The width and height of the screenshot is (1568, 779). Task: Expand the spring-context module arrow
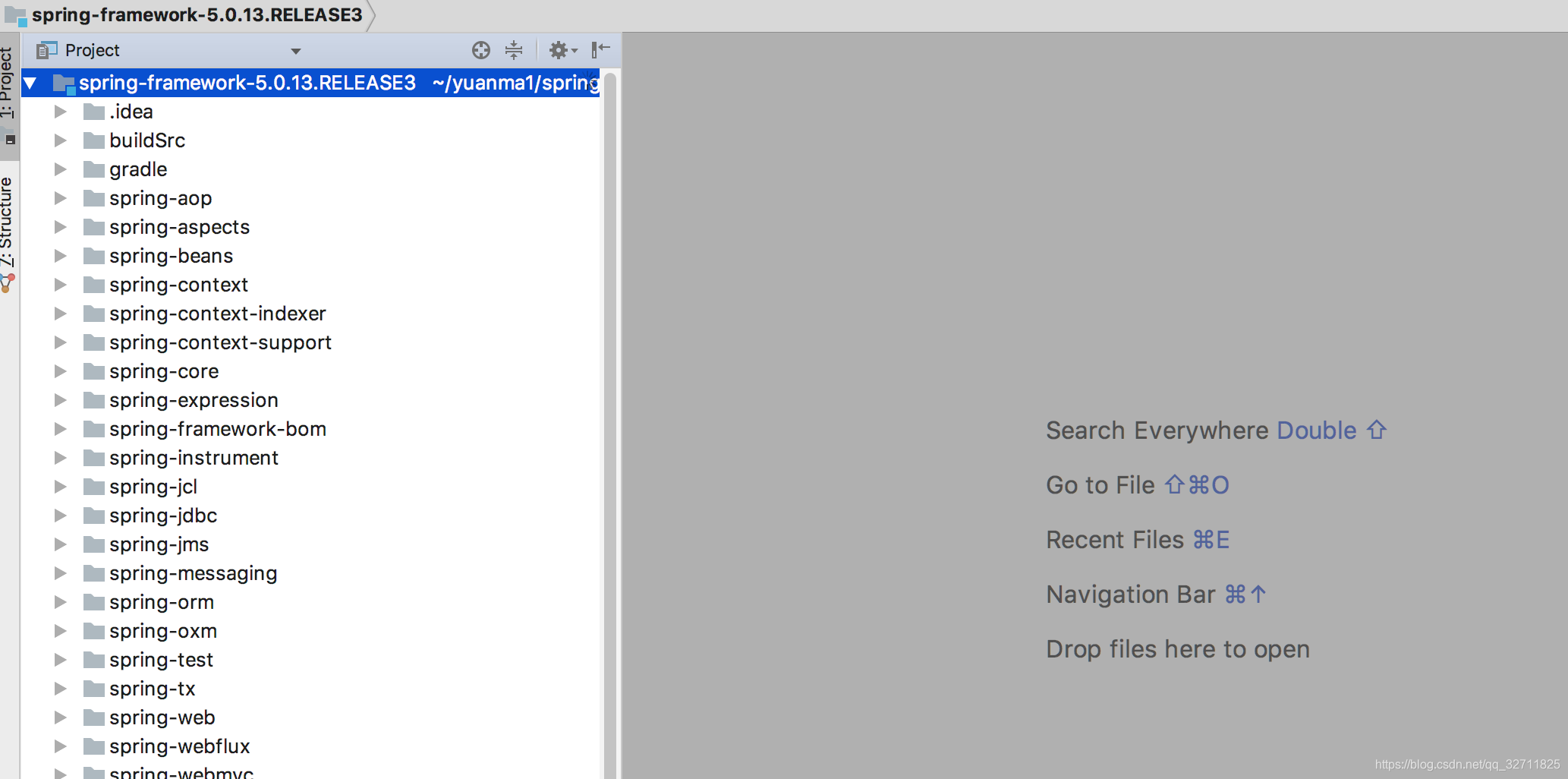tap(61, 285)
